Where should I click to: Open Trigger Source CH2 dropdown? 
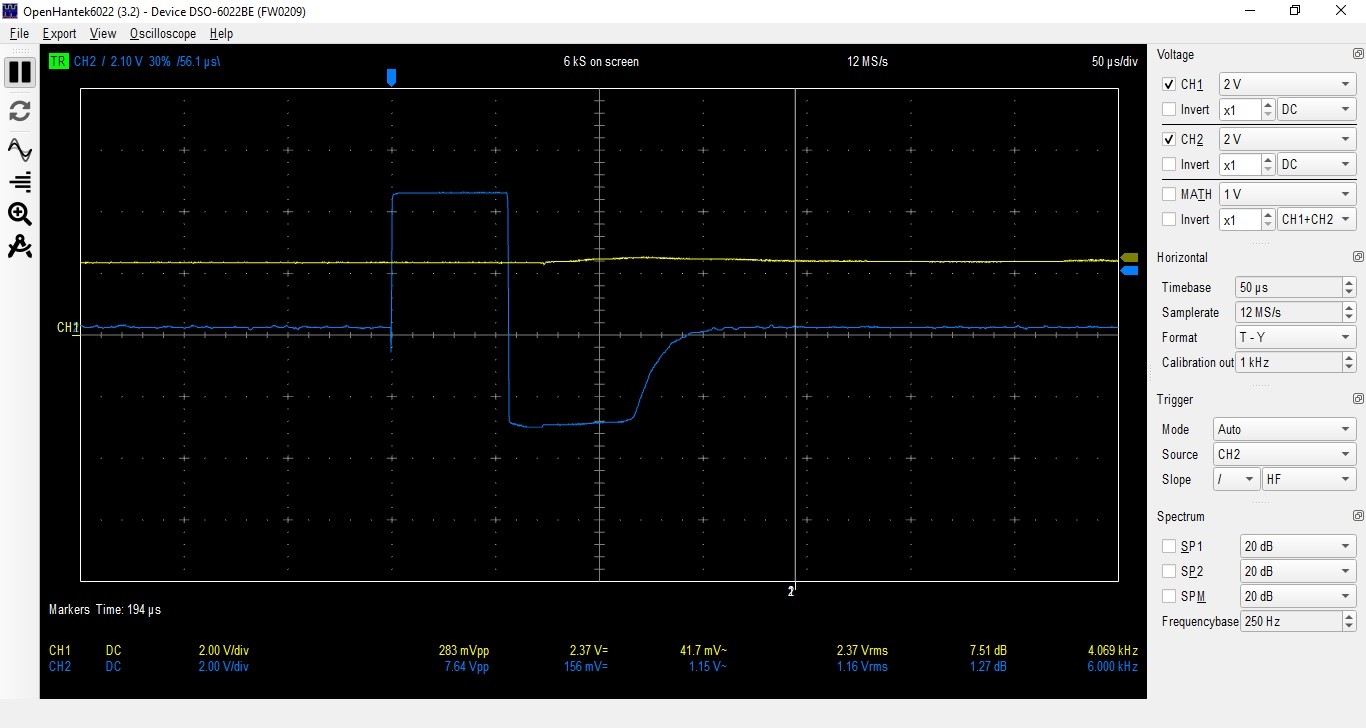pos(1285,455)
